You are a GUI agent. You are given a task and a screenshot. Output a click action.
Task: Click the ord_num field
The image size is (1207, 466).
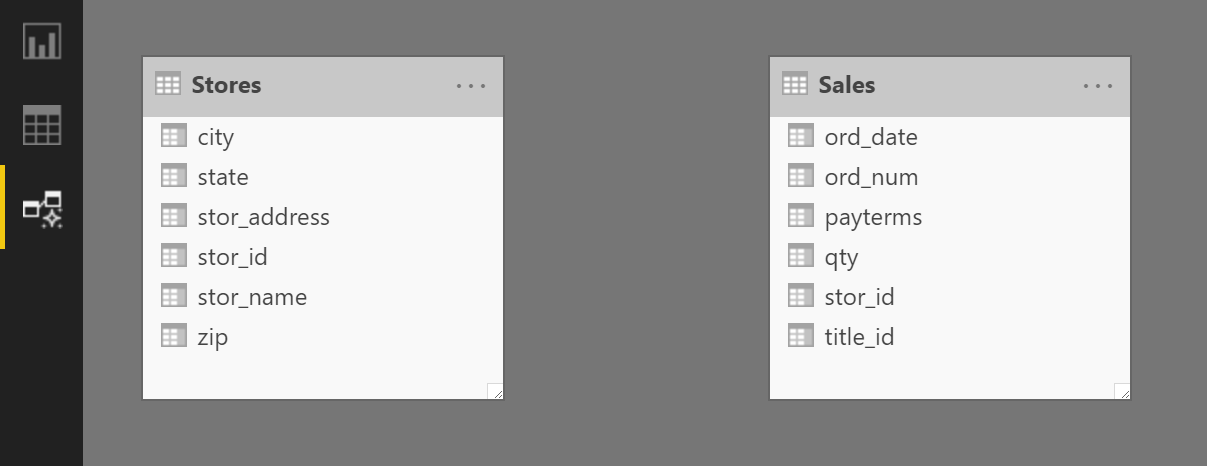[950, 177]
